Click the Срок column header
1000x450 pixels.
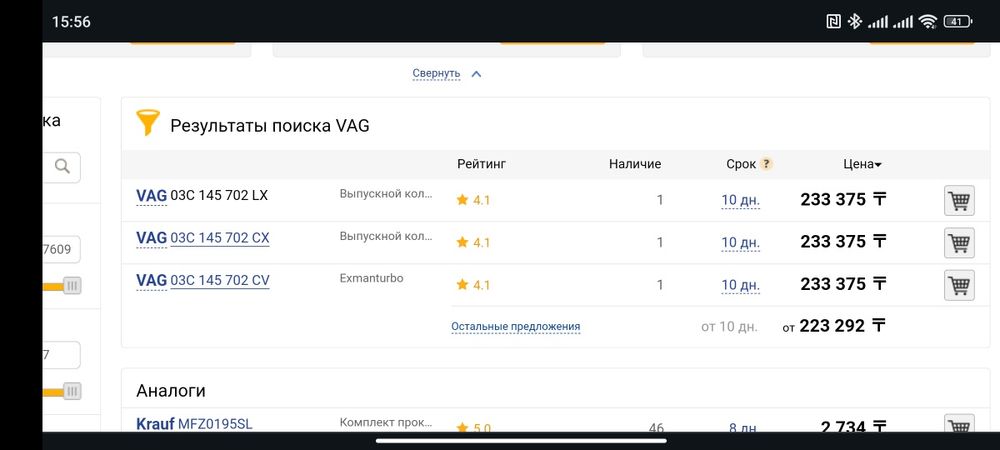741,164
